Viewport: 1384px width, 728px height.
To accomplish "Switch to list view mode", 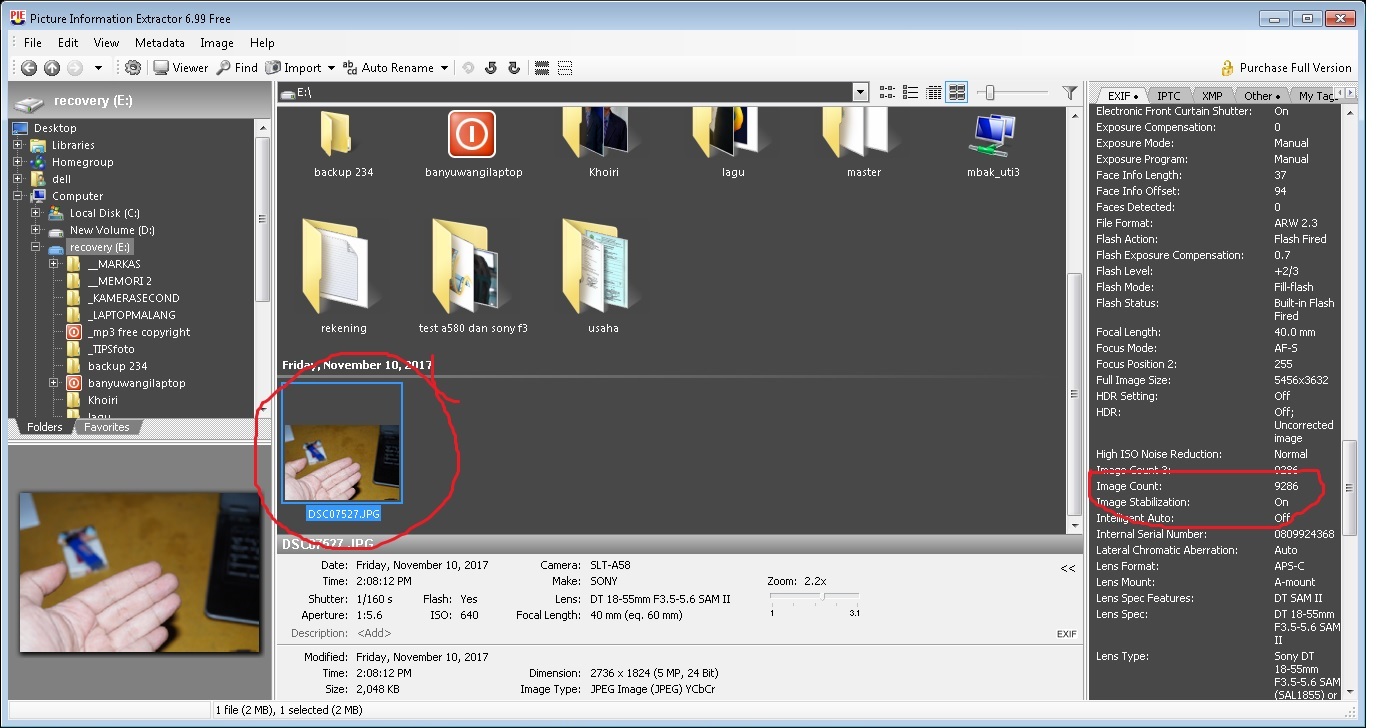I will point(910,92).
